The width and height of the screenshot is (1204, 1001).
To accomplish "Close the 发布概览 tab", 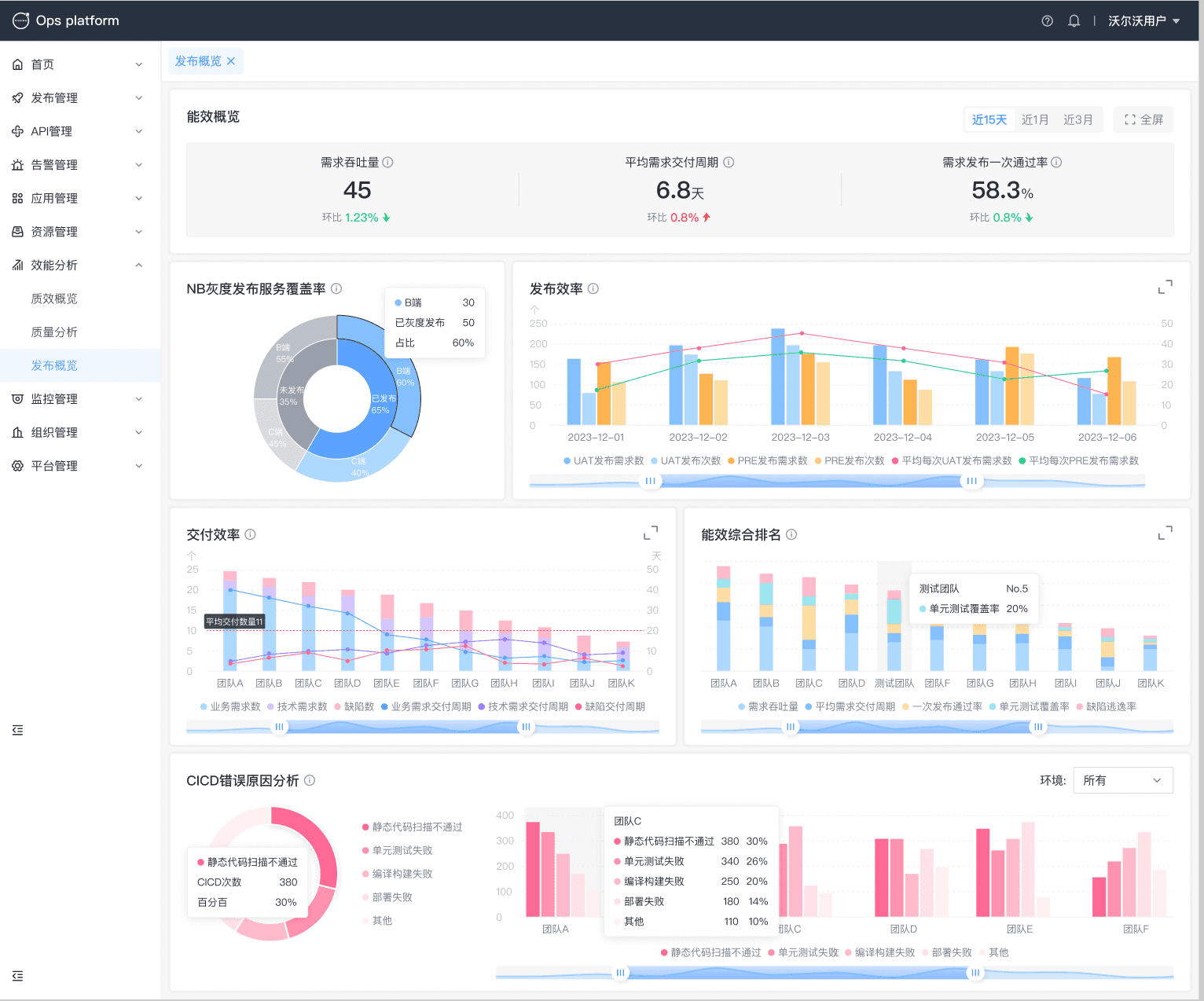I will [x=231, y=61].
